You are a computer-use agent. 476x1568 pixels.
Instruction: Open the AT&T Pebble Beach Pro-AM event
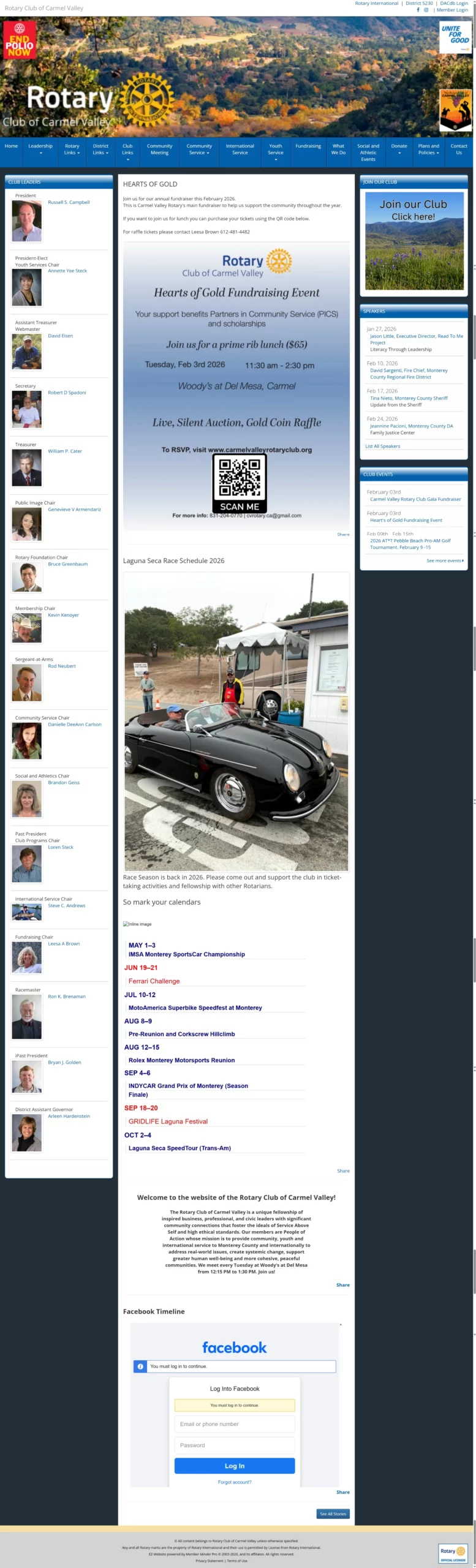tap(410, 544)
